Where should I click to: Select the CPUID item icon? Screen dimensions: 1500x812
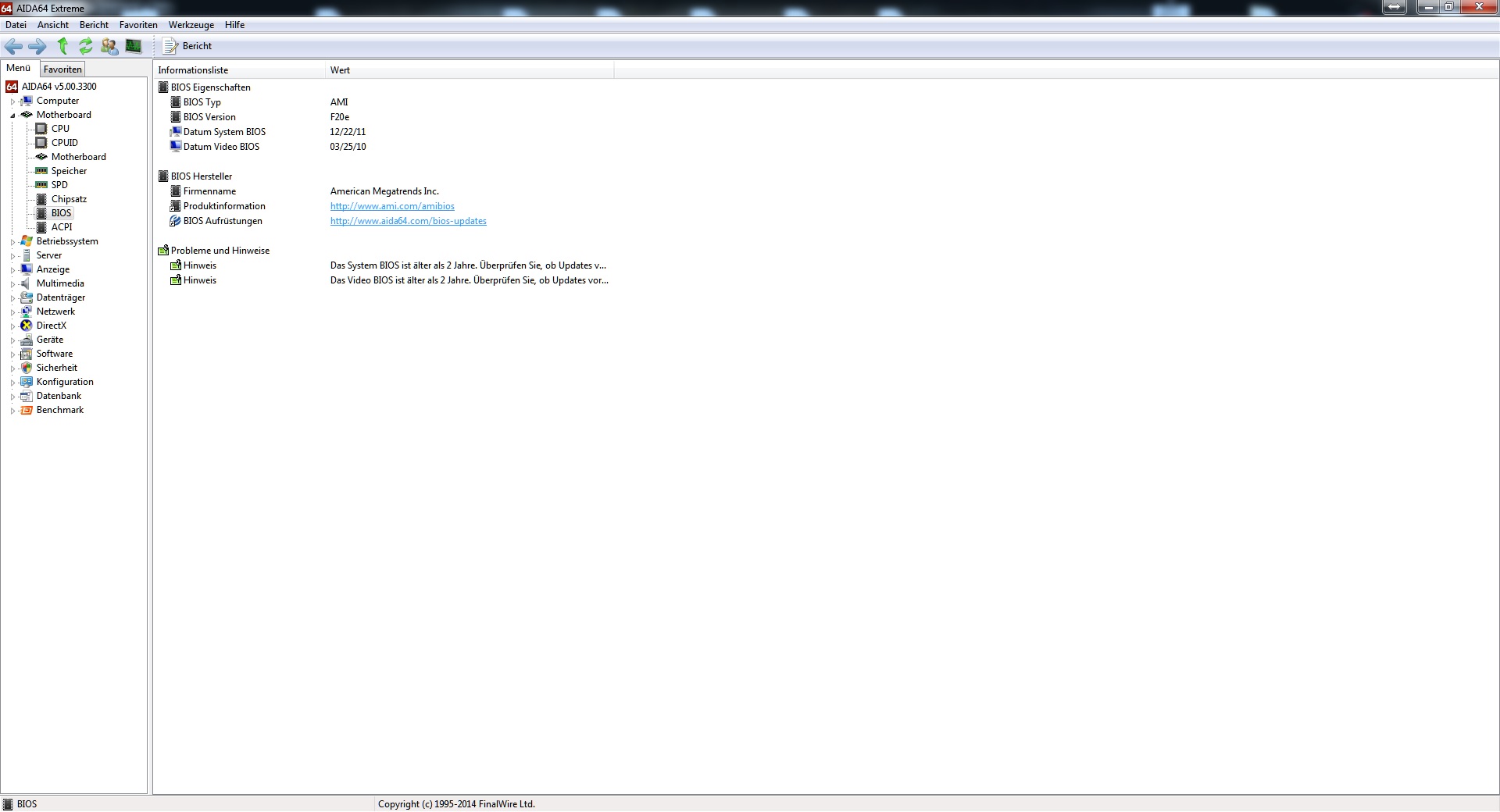click(41, 143)
